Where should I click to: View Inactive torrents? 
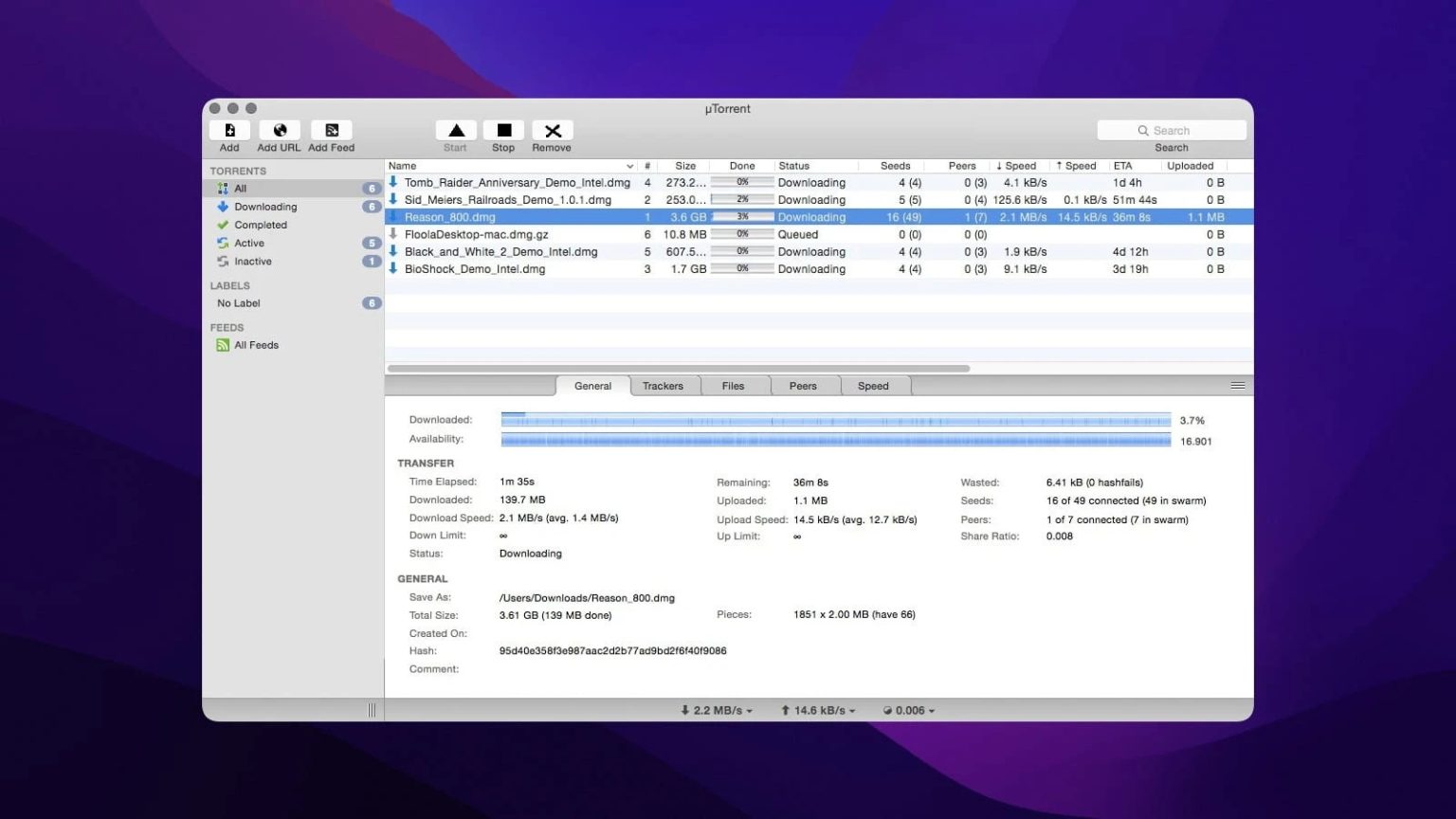coord(252,261)
